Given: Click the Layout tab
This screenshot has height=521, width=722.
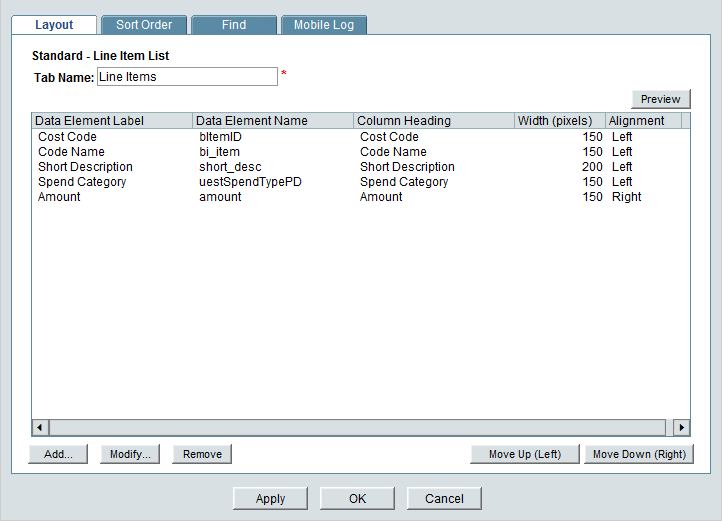Looking at the screenshot, I should pos(54,25).
